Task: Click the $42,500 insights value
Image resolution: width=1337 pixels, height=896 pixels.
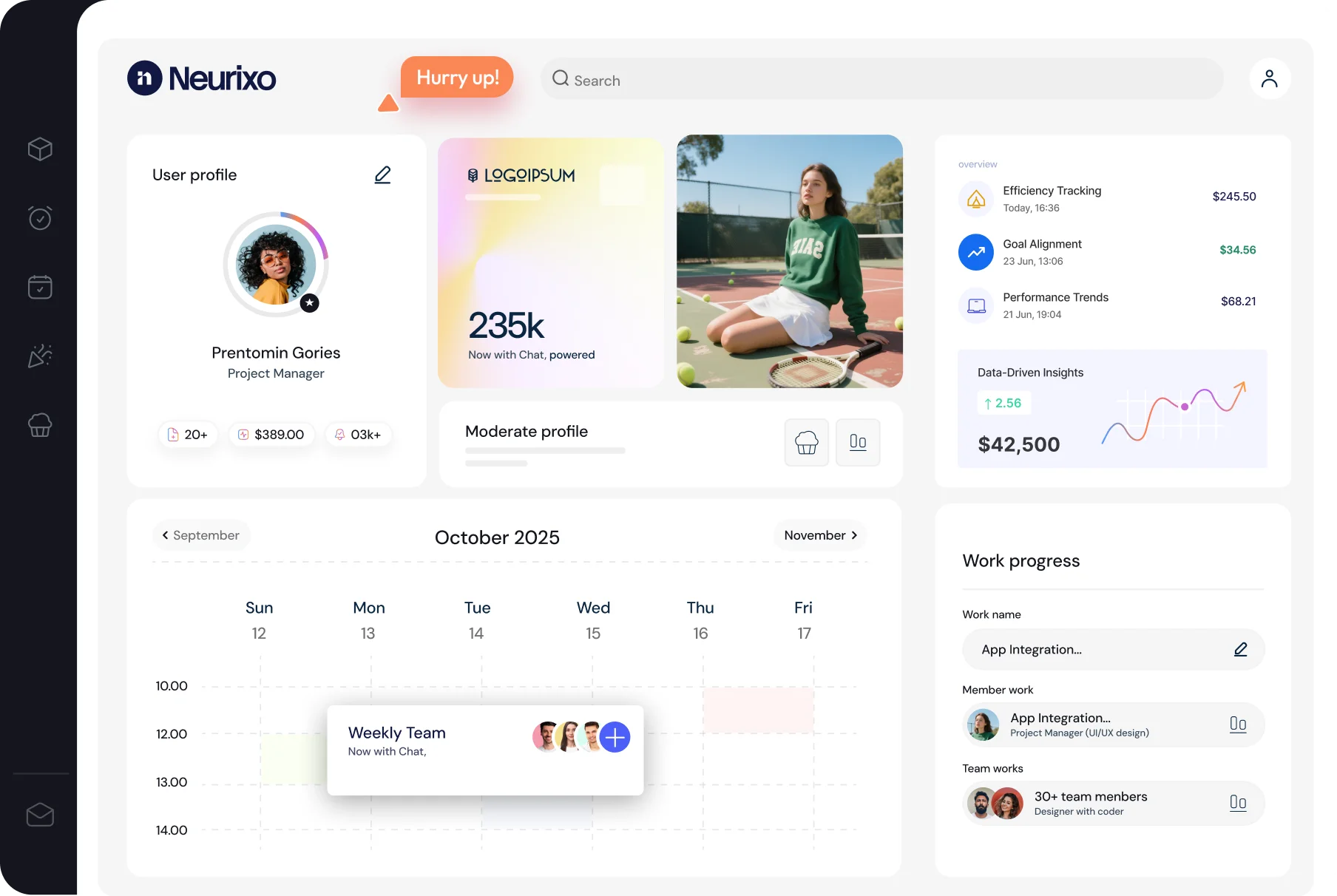Action: pyautogui.click(x=1019, y=444)
